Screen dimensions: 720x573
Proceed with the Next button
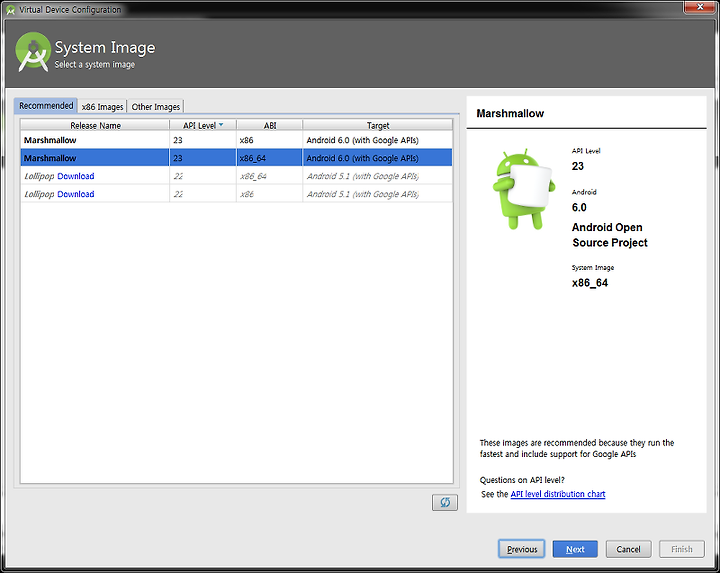[x=575, y=549]
